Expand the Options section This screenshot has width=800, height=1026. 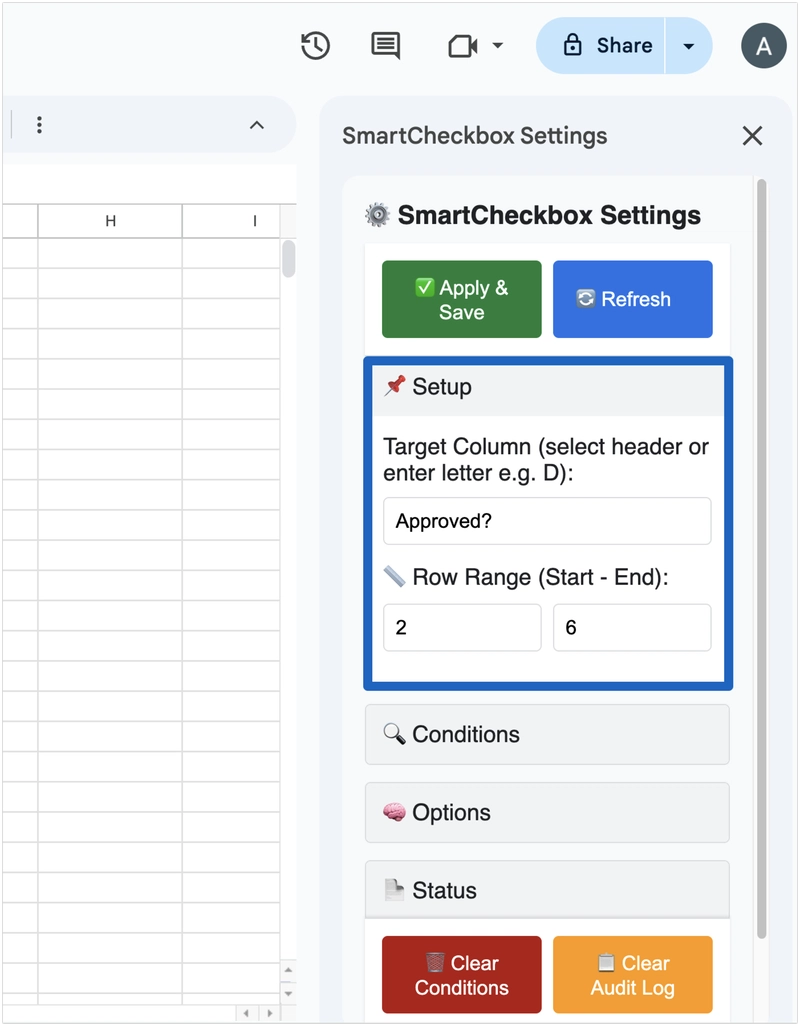[547, 812]
